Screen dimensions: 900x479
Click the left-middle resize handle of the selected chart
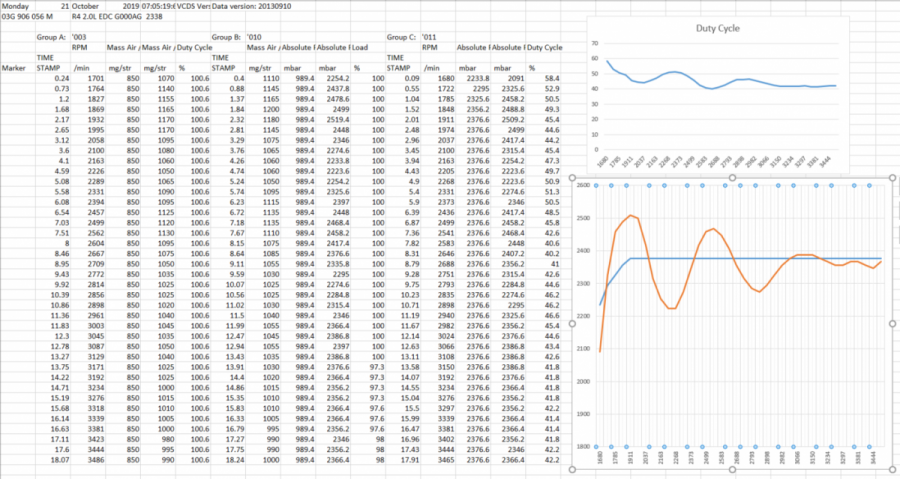(571, 324)
